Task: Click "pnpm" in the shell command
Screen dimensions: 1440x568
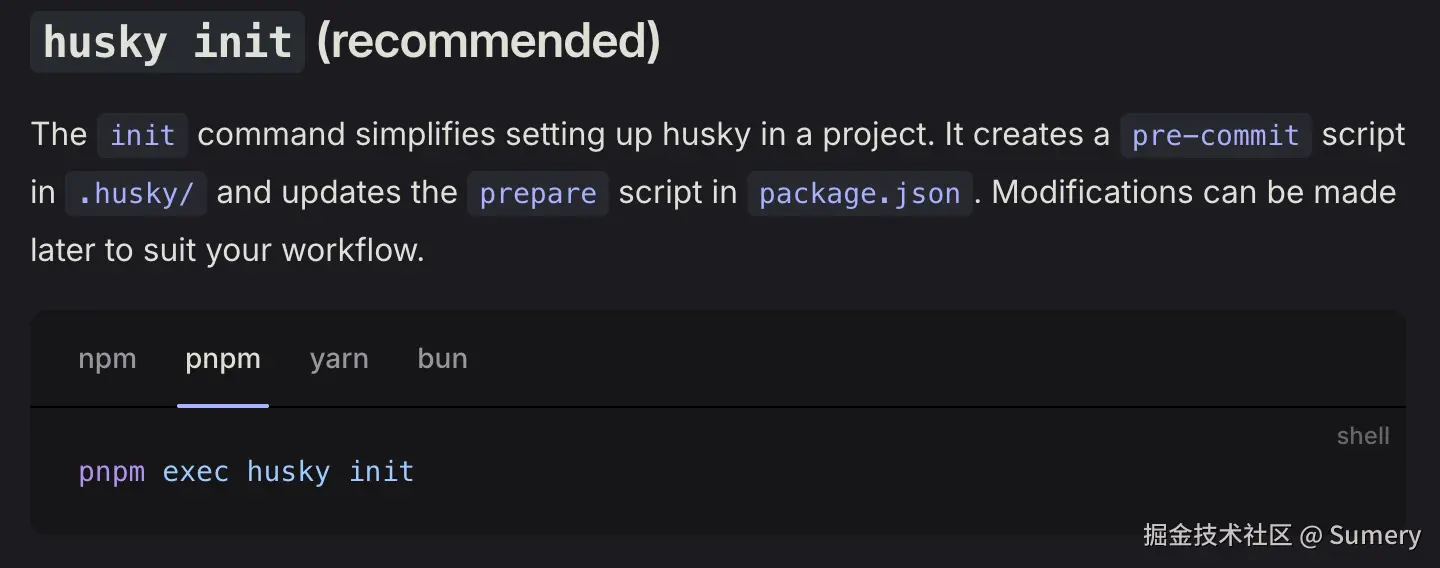Action: [112, 472]
